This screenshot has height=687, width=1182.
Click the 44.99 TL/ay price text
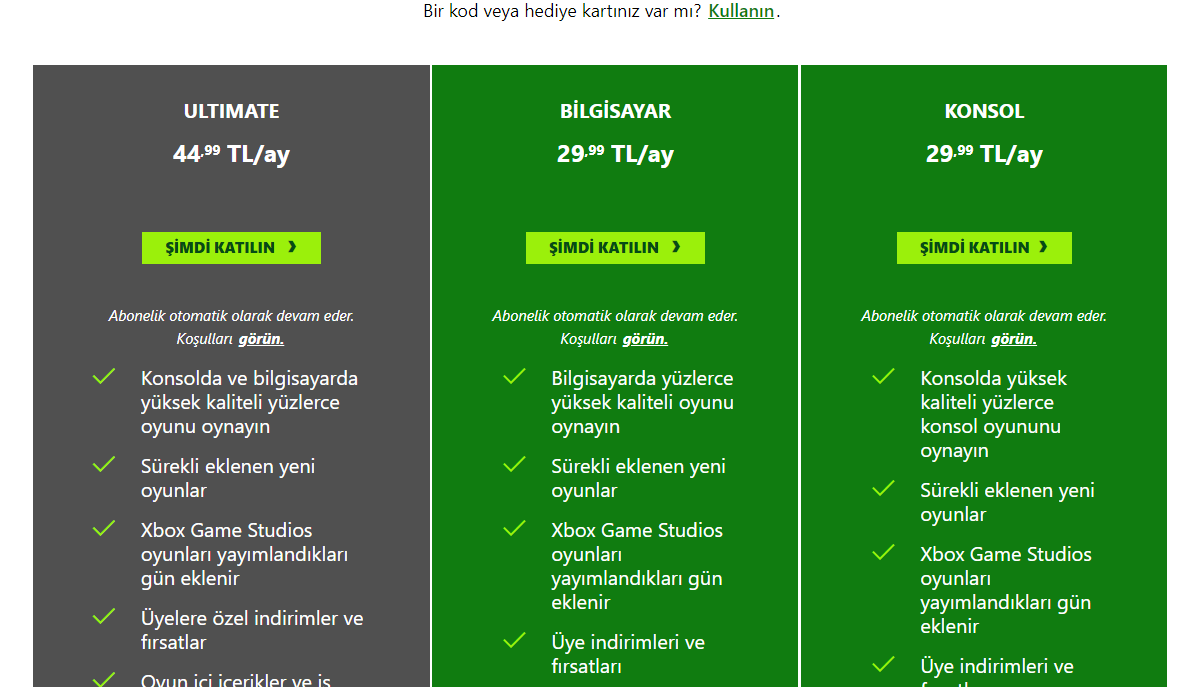click(232, 154)
